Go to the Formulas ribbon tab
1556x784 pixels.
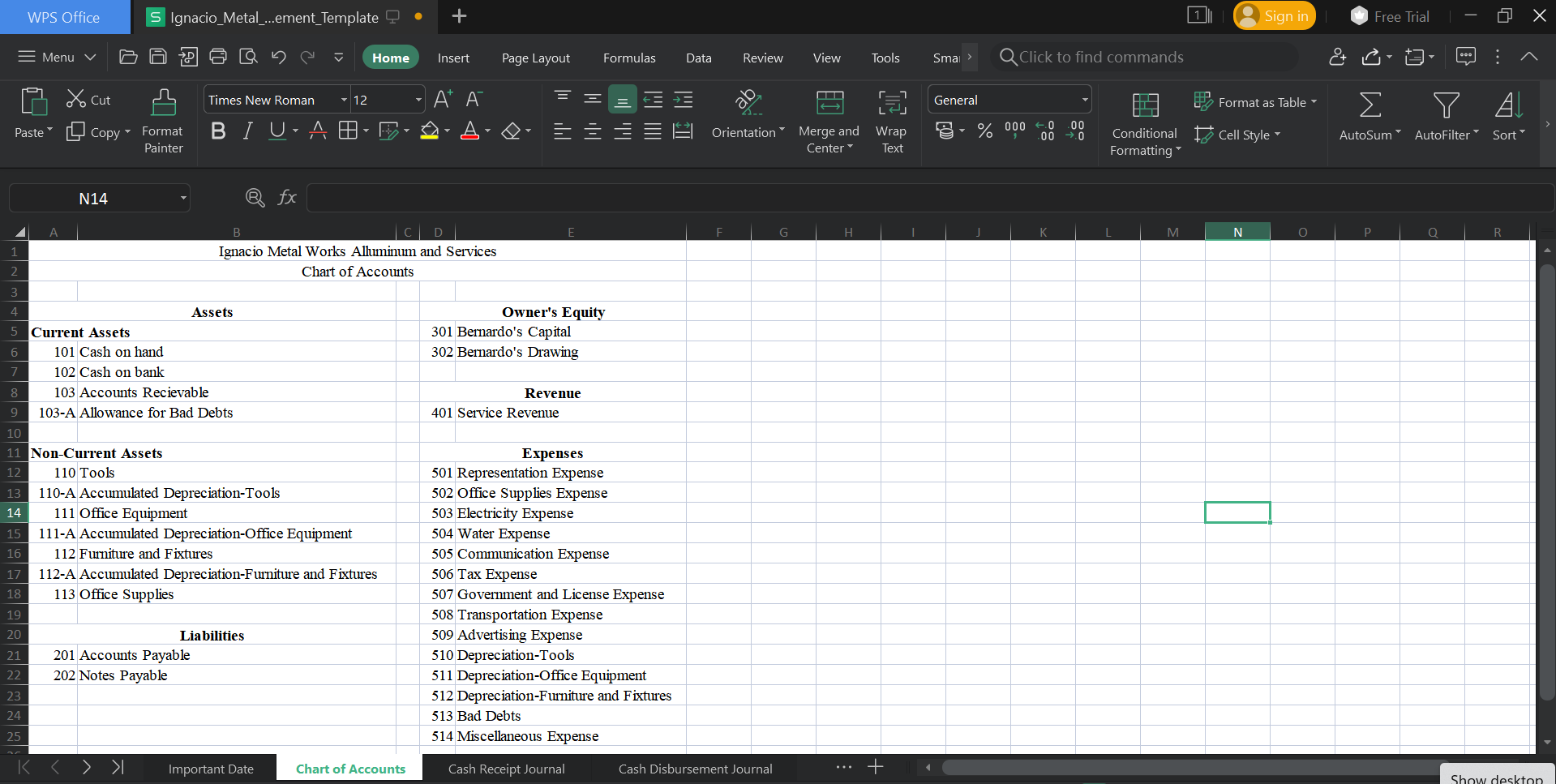629,58
